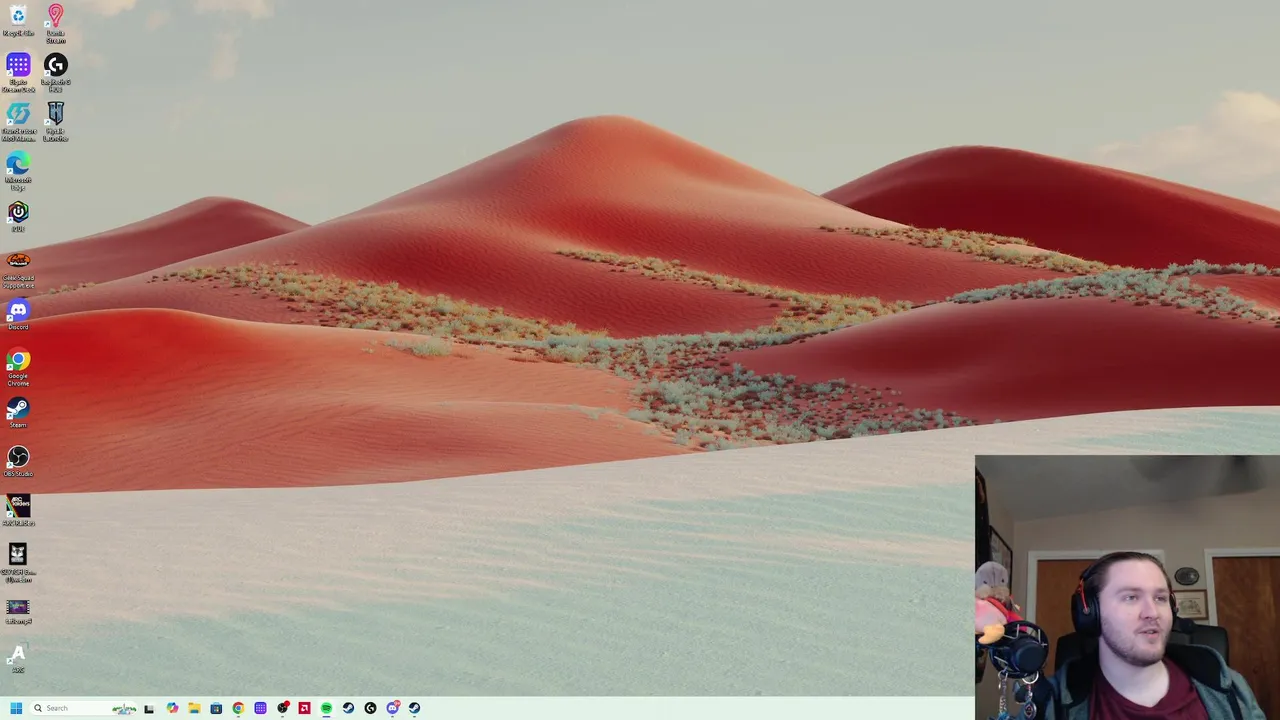Select the OBS Studio desktop shortcut

[18, 462]
